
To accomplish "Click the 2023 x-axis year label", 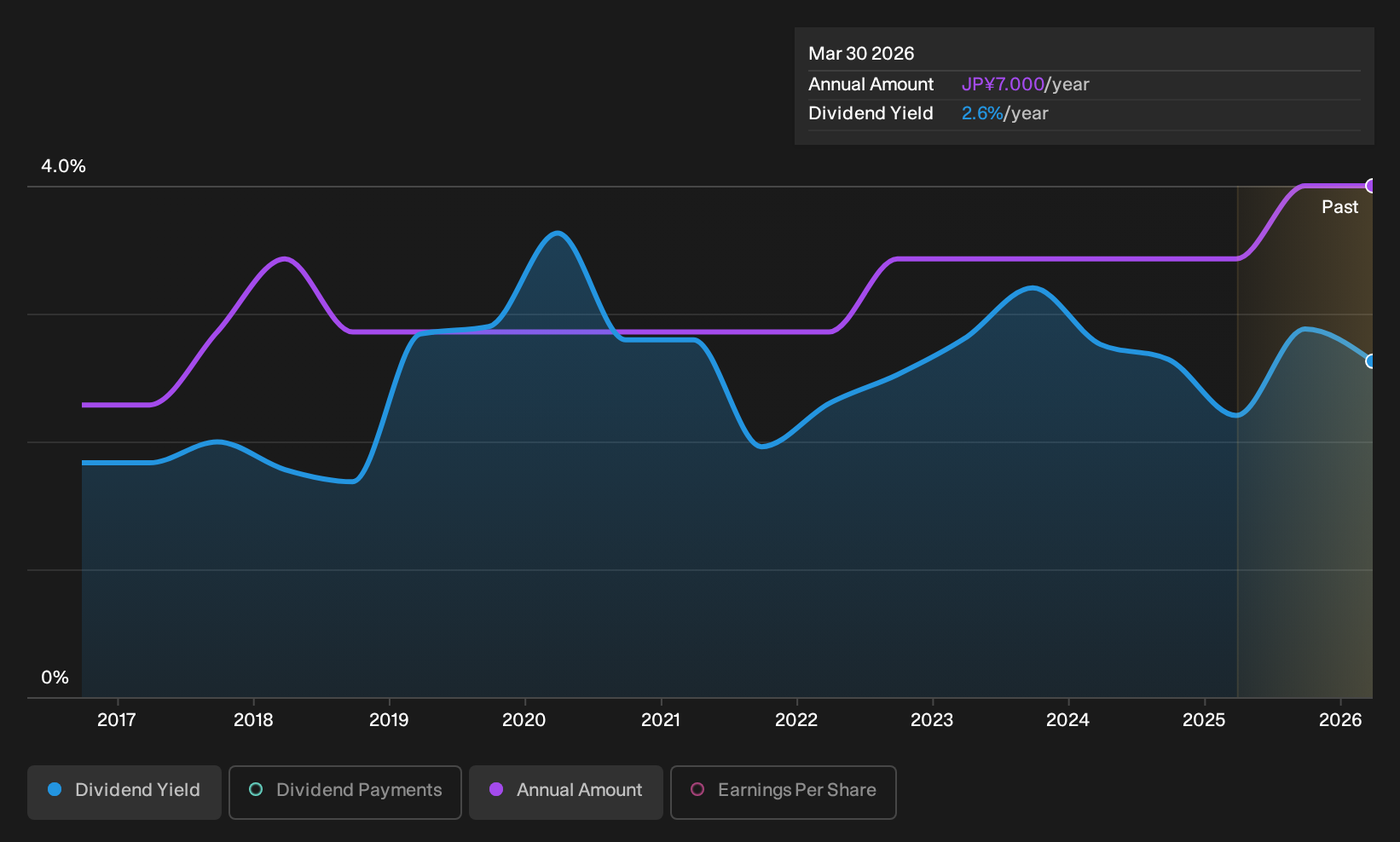I will 932,720.
